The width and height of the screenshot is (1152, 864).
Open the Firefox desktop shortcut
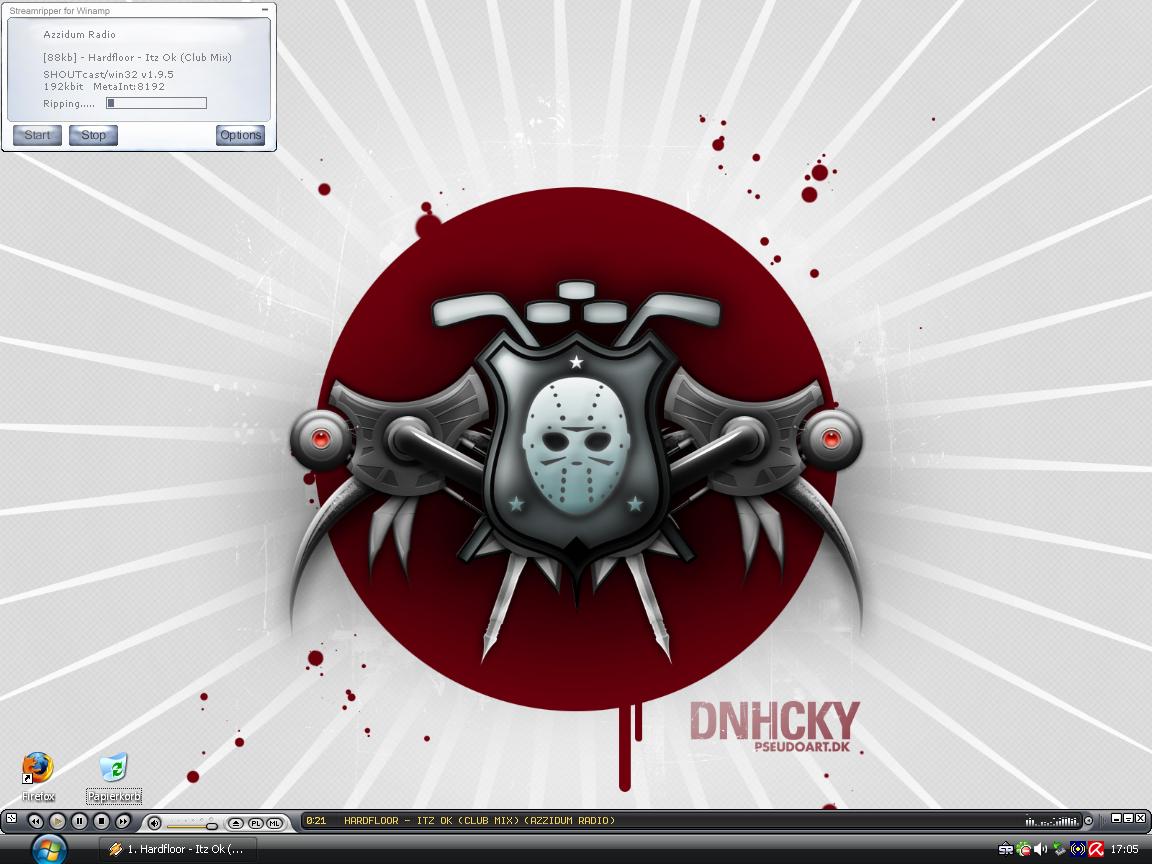[x=37, y=776]
